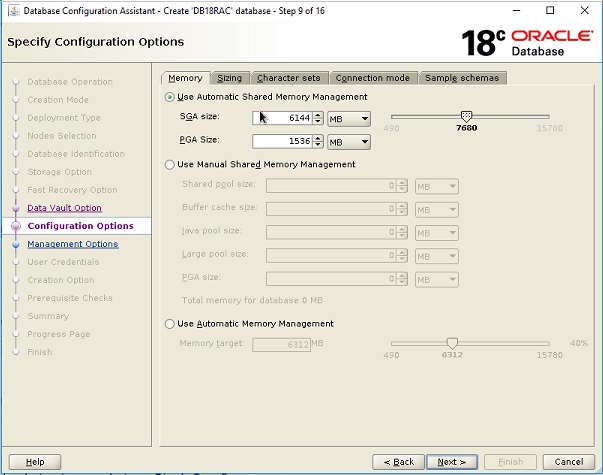Open the Data Vault Option step link
This screenshot has height=475, width=603.
(x=65, y=208)
